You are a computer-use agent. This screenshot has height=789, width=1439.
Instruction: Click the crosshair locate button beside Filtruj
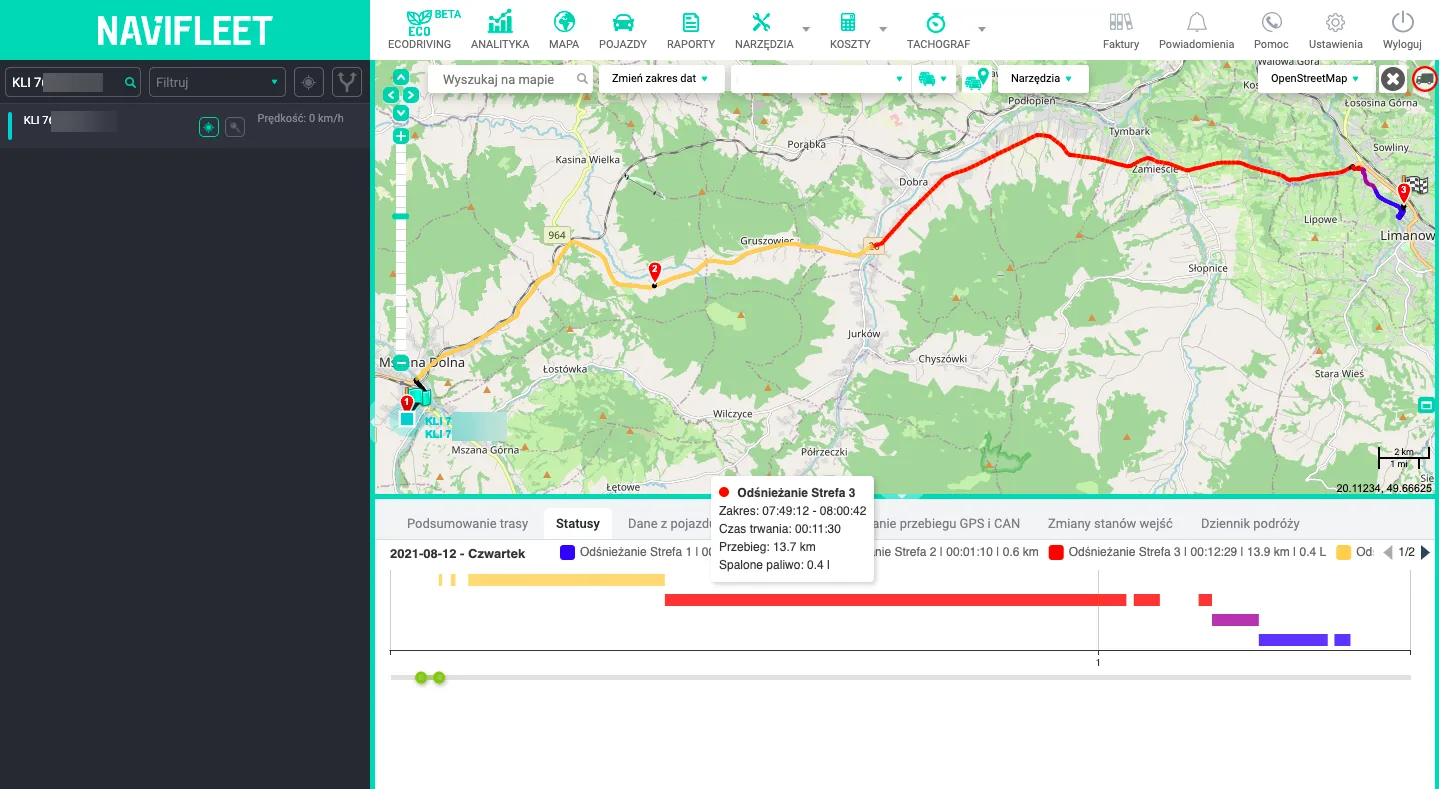308,83
